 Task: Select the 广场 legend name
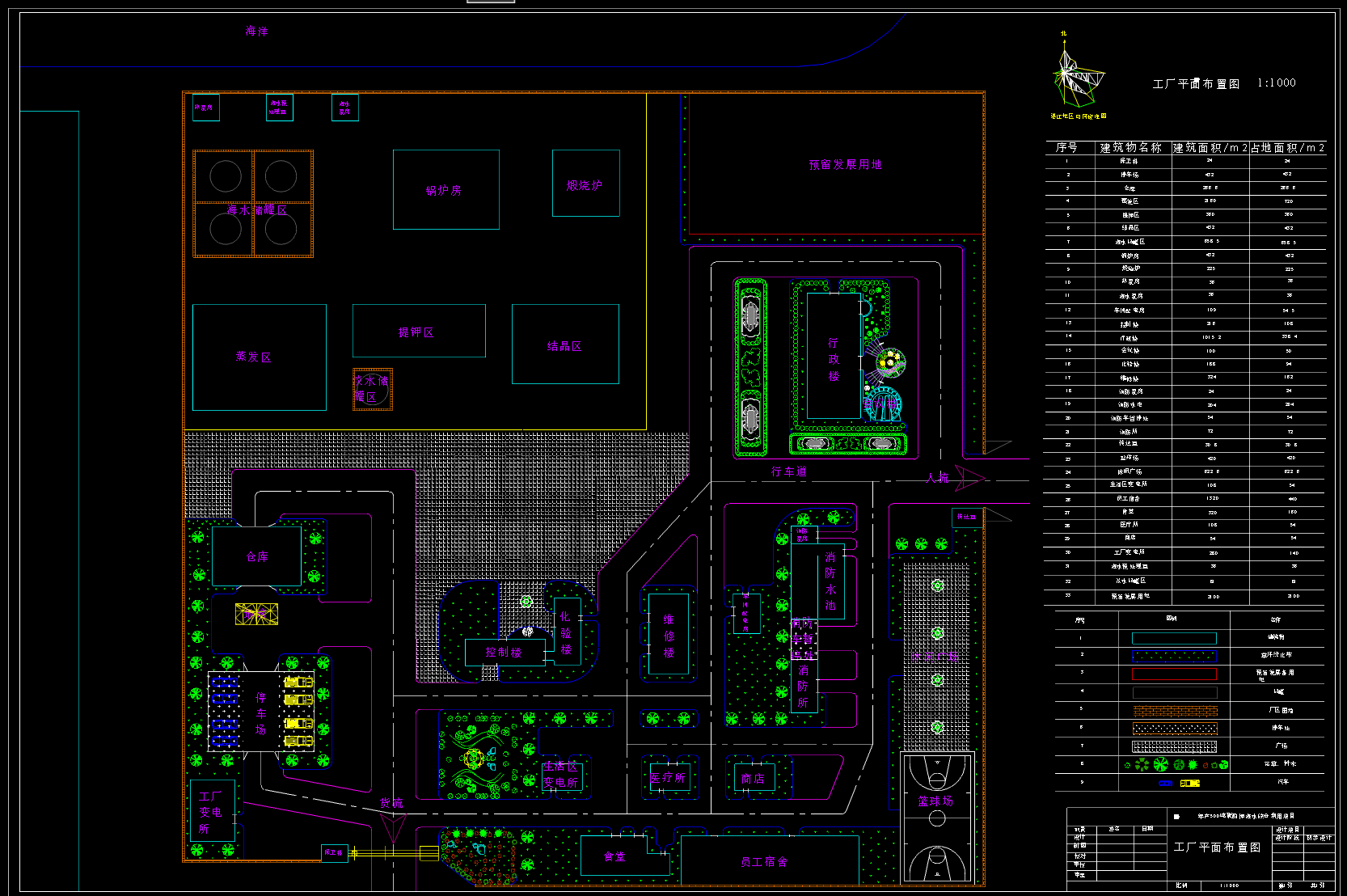1282,746
